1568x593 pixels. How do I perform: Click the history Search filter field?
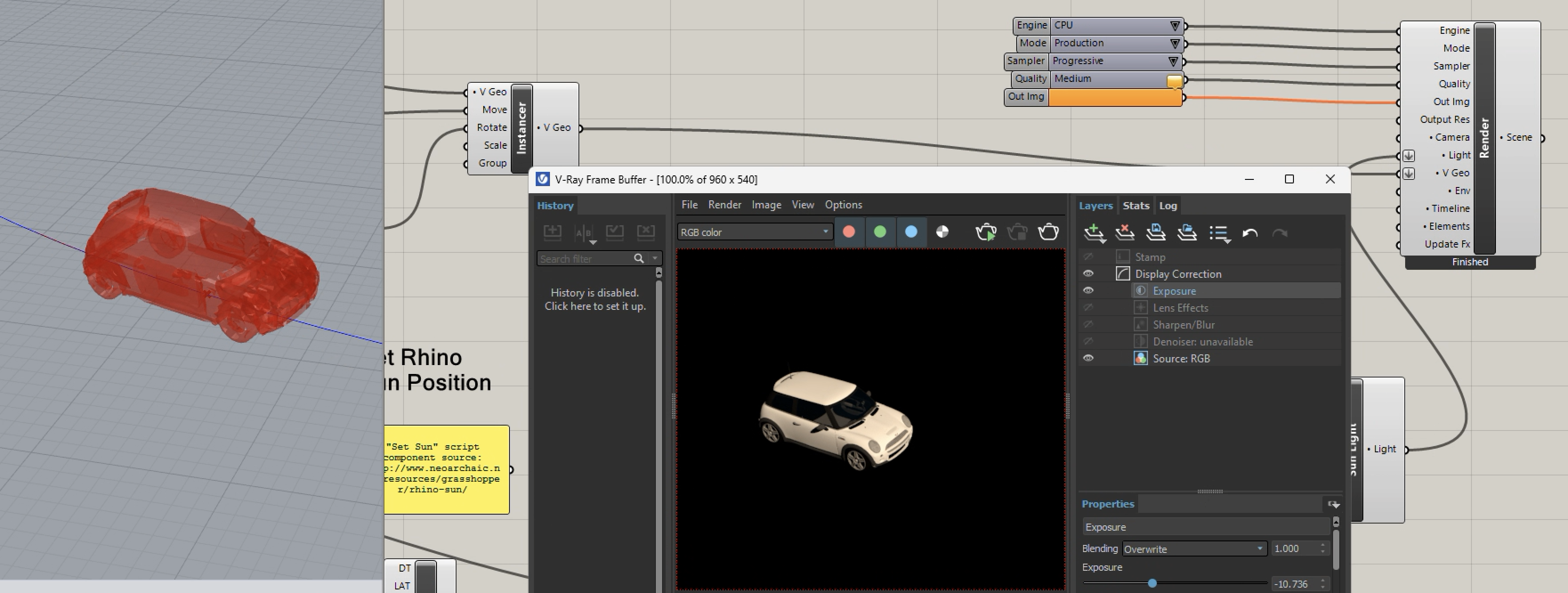[584, 259]
